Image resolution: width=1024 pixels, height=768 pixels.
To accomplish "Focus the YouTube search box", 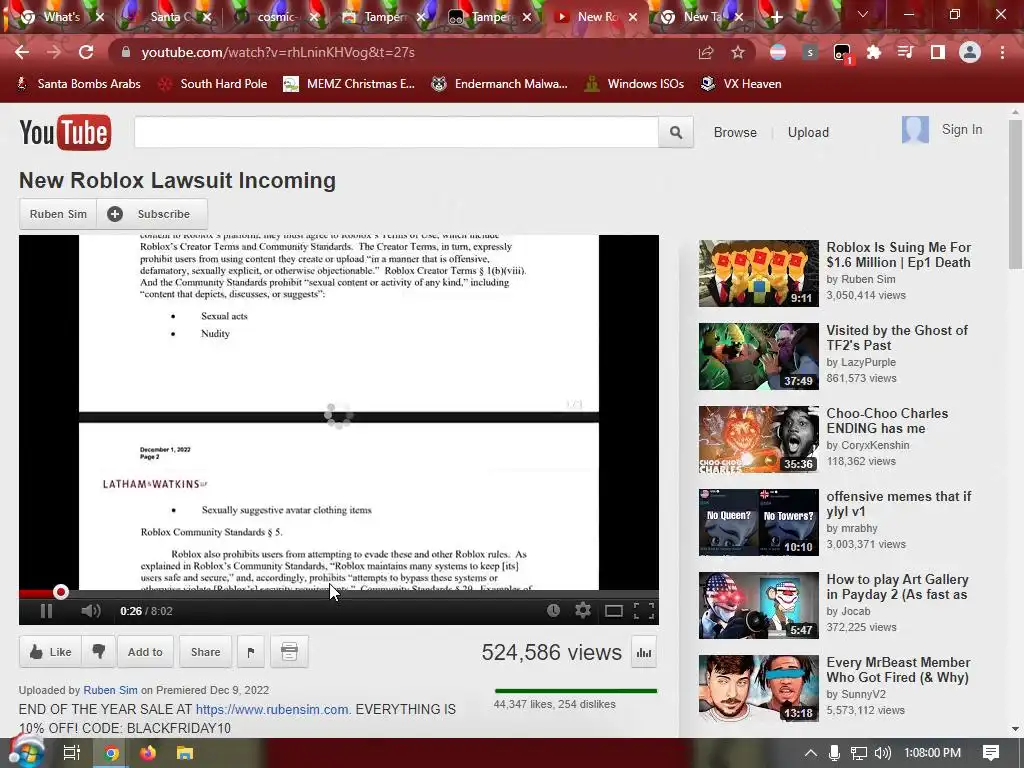I will (396, 133).
